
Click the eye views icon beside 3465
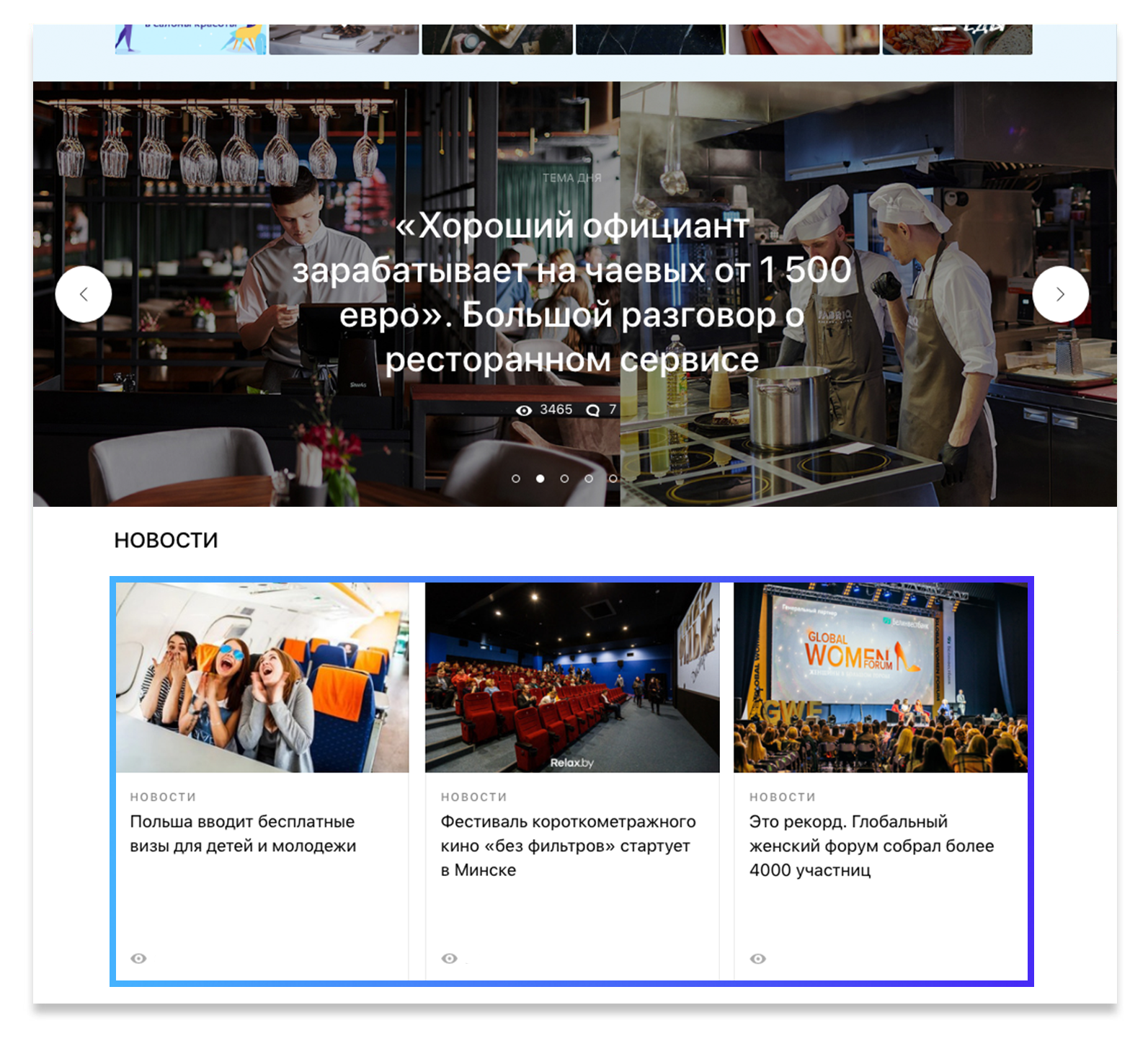(524, 410)
